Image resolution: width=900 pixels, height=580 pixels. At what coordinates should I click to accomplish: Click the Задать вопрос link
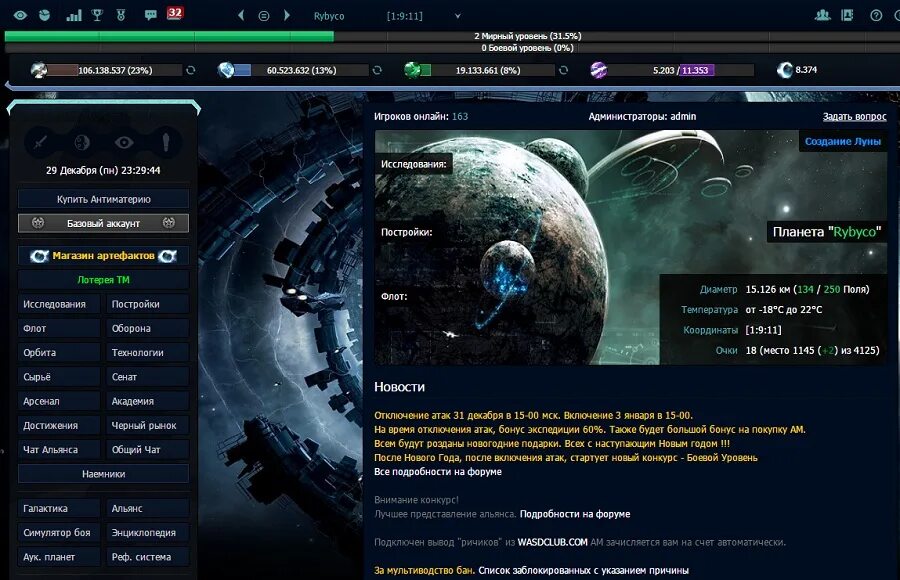click(x=855, y=117)
